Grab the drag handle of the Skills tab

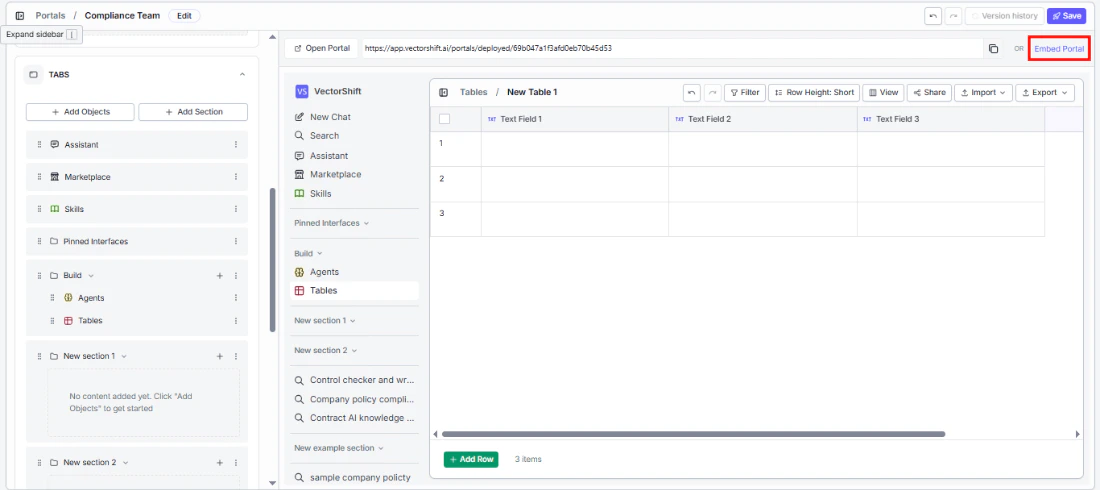pyautogui.click(x=39, y=209)
